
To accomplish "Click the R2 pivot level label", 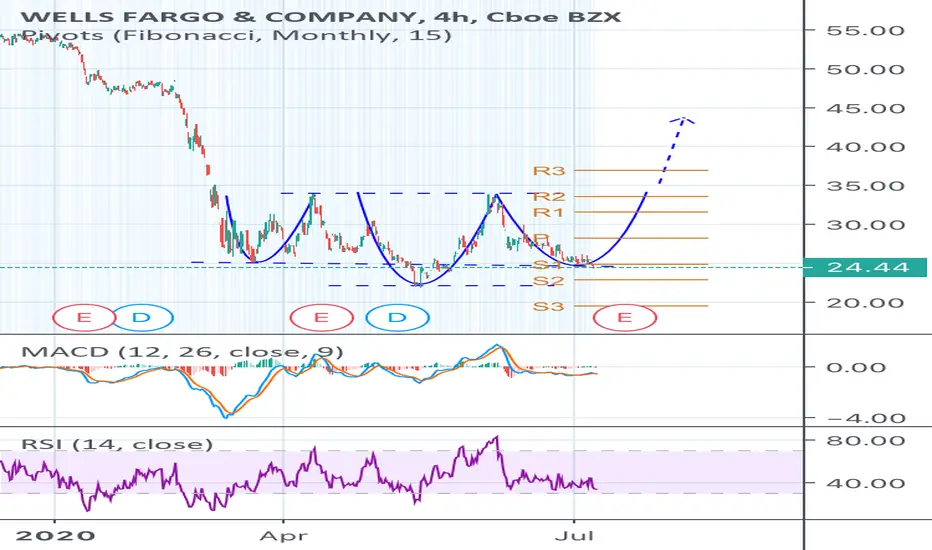I will coord(549,197).
